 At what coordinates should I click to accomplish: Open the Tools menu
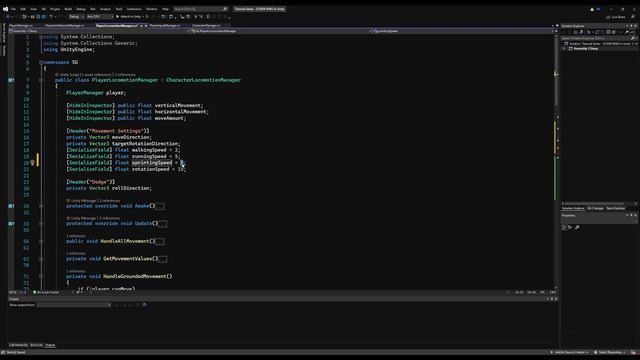coord(119,9)
